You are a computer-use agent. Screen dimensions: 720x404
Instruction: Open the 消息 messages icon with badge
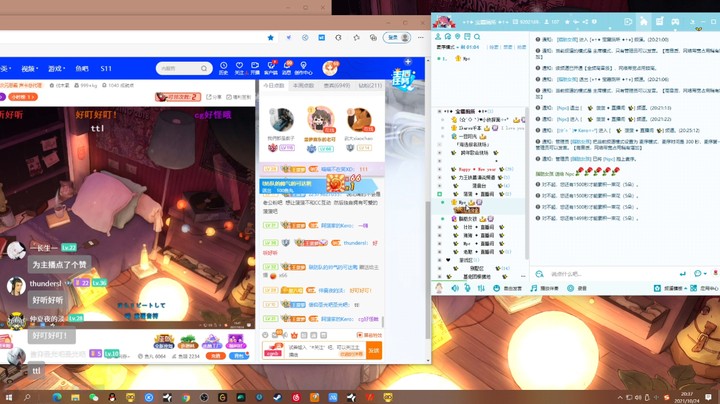[287, 68]
